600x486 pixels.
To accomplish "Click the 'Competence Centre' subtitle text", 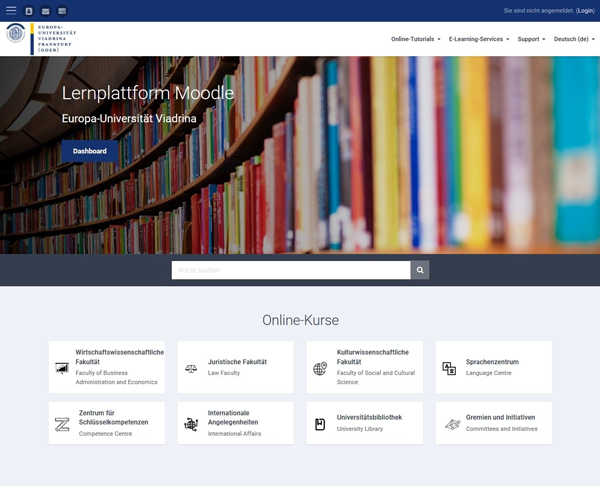I will tap(106, 434).
